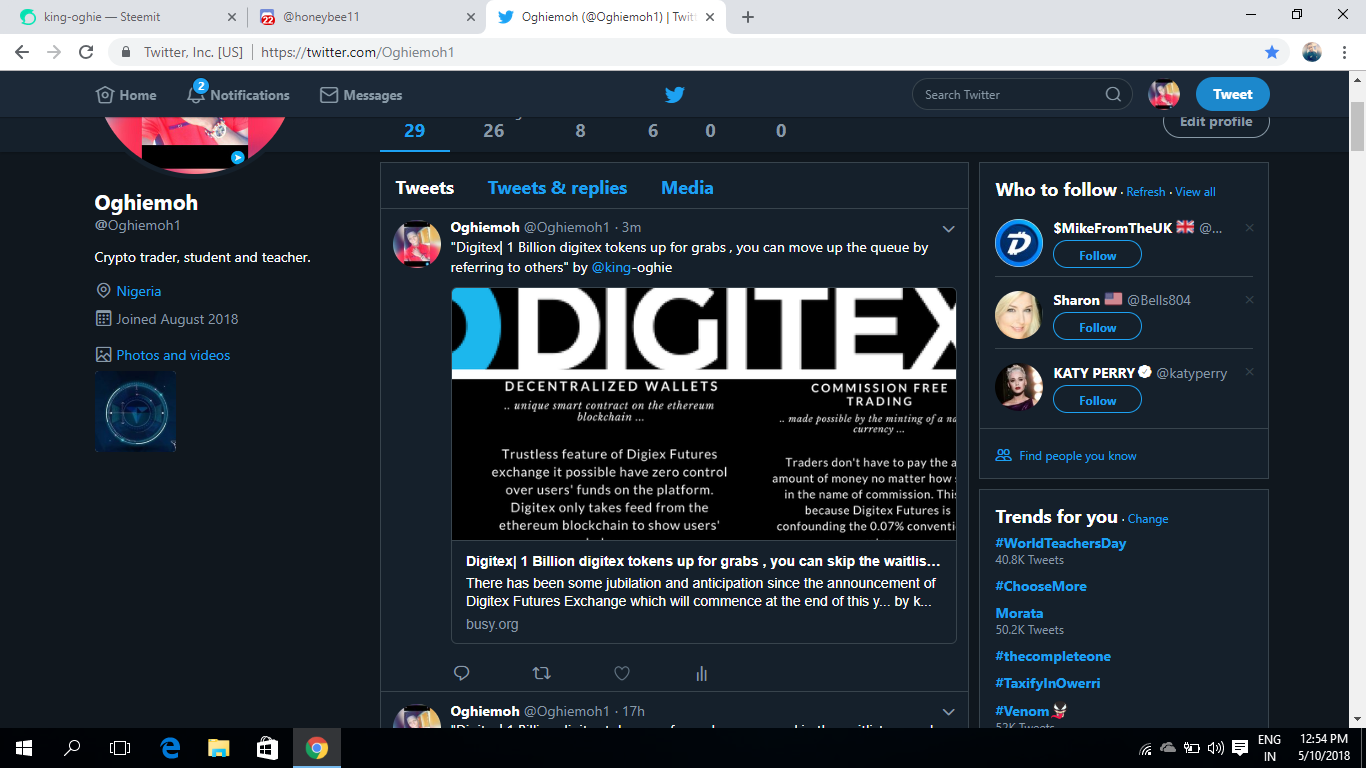Click the Twitter bird logo
1366x768 pixels.
(675, 95)
